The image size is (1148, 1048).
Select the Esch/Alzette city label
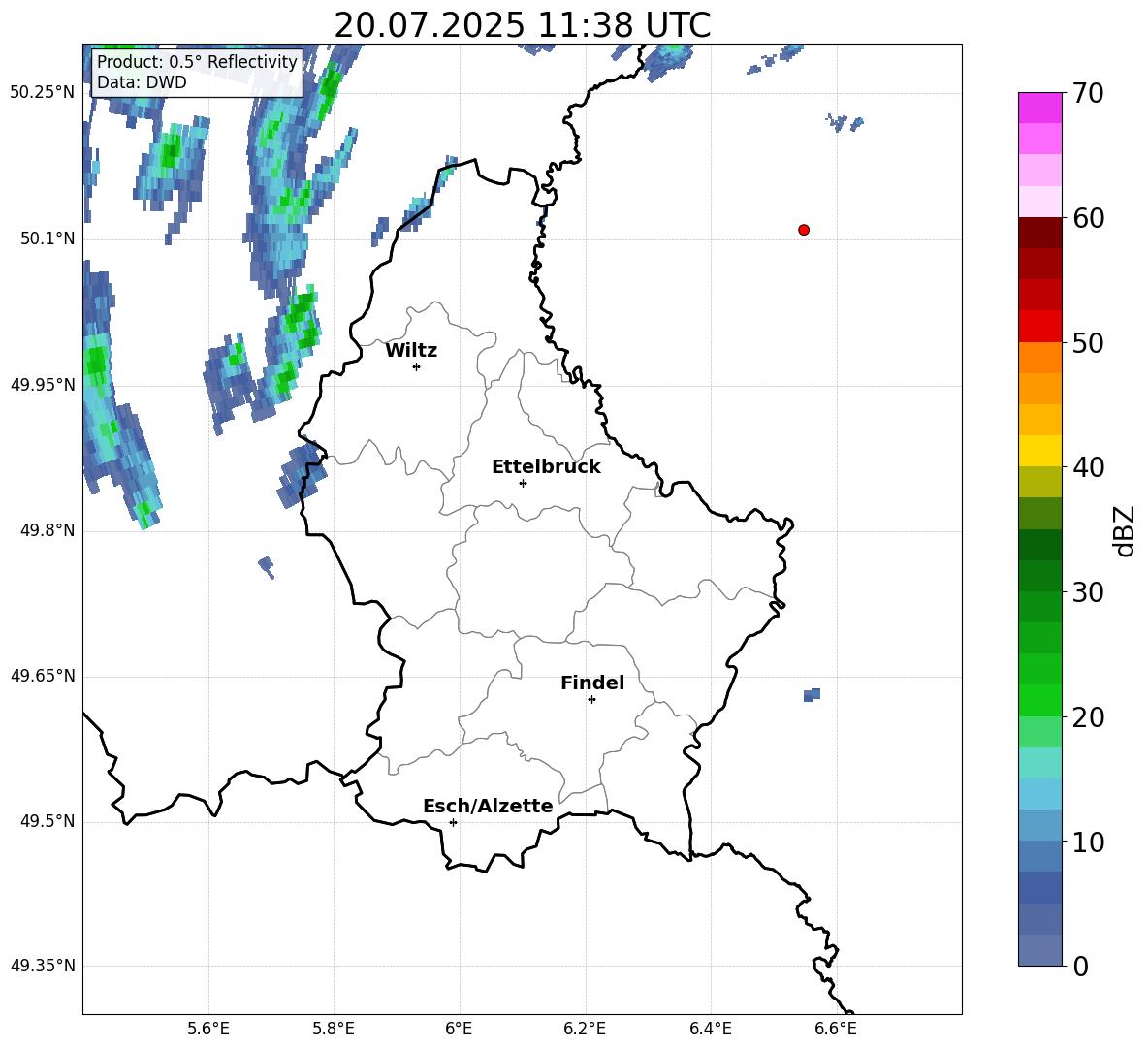488,806
